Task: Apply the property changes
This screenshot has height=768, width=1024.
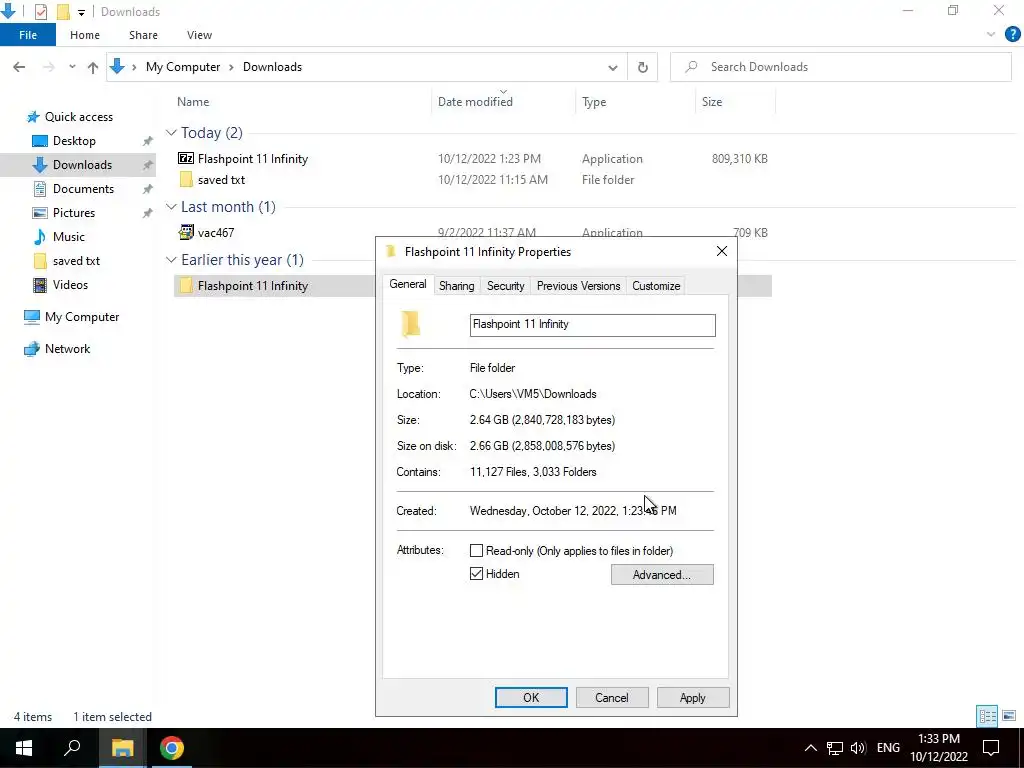Action: point(693,697)
